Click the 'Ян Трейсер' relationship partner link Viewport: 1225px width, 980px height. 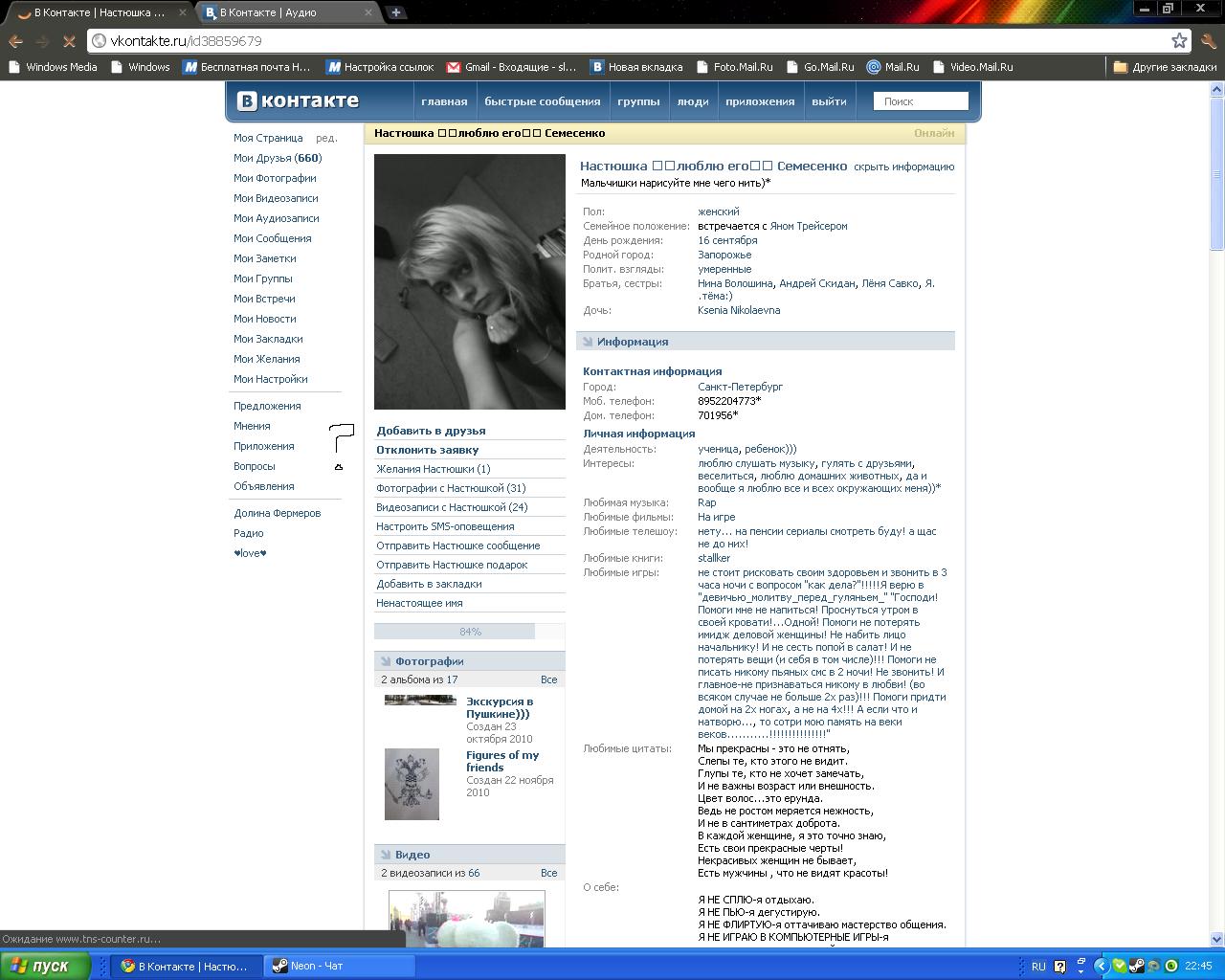[809, 226]
